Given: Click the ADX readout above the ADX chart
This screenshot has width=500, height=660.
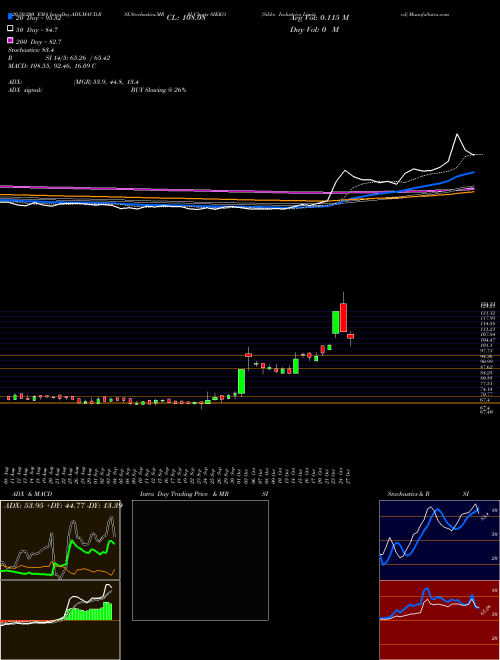Looking at the screenshot, I should tap(62, 506).
